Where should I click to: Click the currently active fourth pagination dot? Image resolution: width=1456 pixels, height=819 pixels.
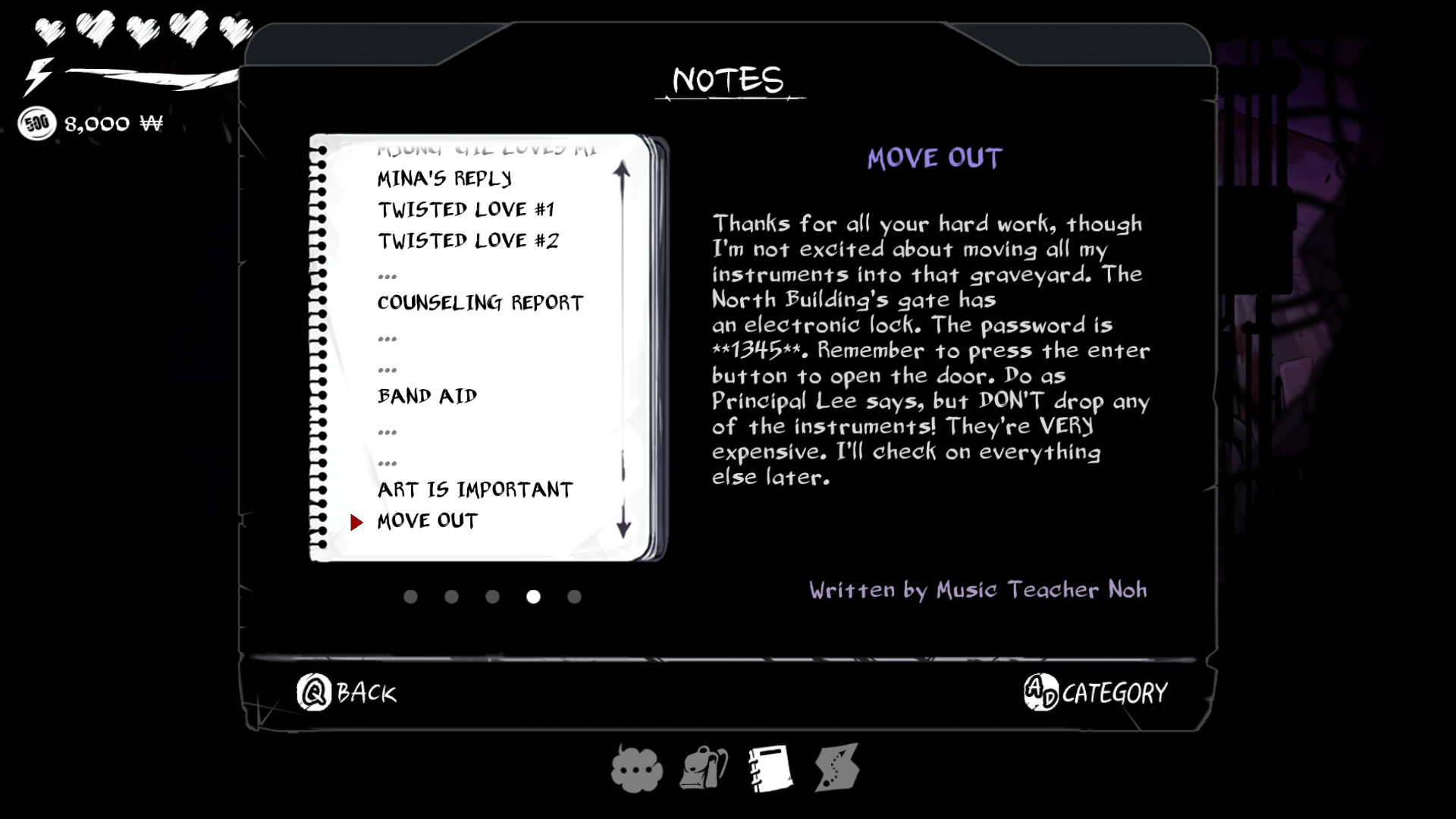[532, 596]
